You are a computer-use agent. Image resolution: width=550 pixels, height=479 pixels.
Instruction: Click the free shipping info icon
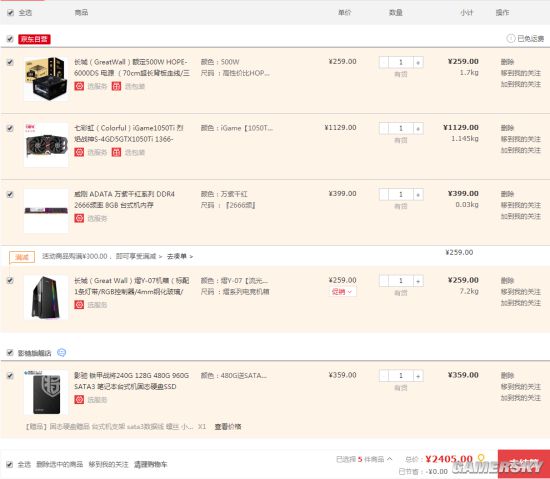point(510,38)
